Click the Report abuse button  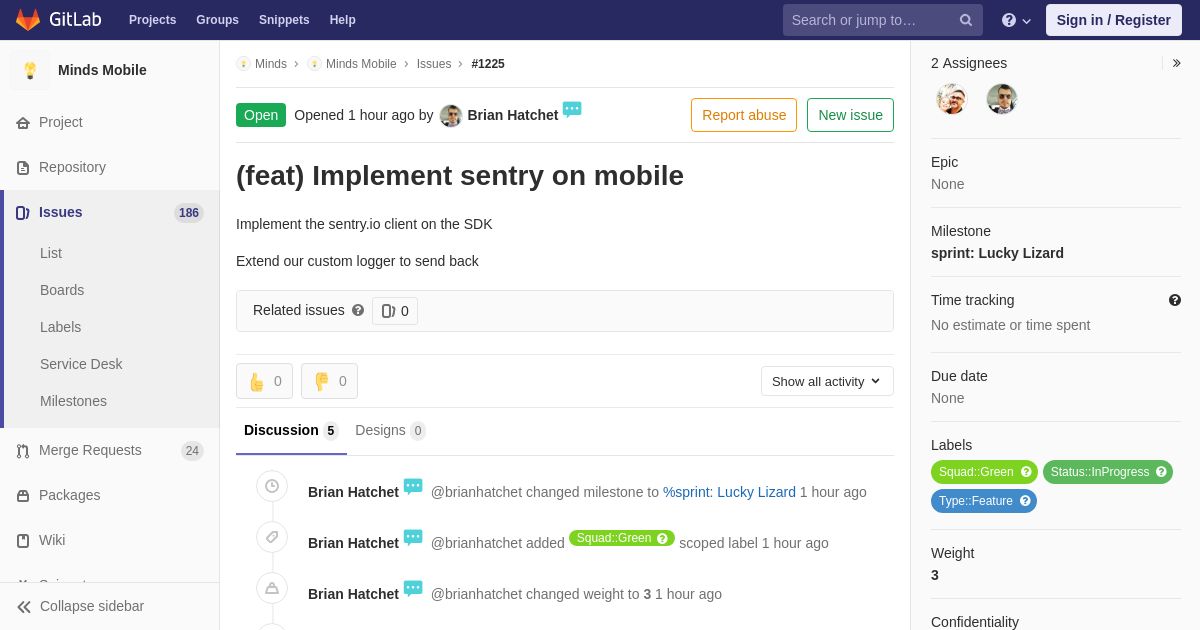pos(744,115)
